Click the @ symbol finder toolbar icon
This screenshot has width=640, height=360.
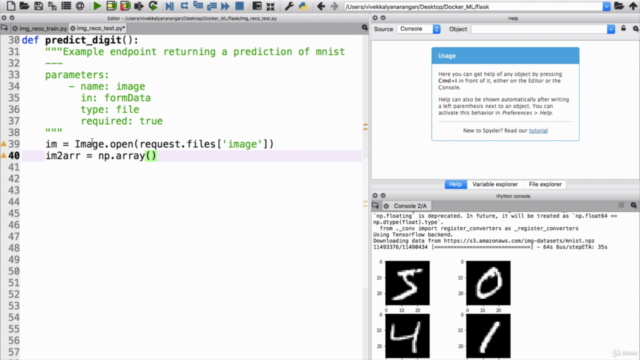click(x=80, y=6)
